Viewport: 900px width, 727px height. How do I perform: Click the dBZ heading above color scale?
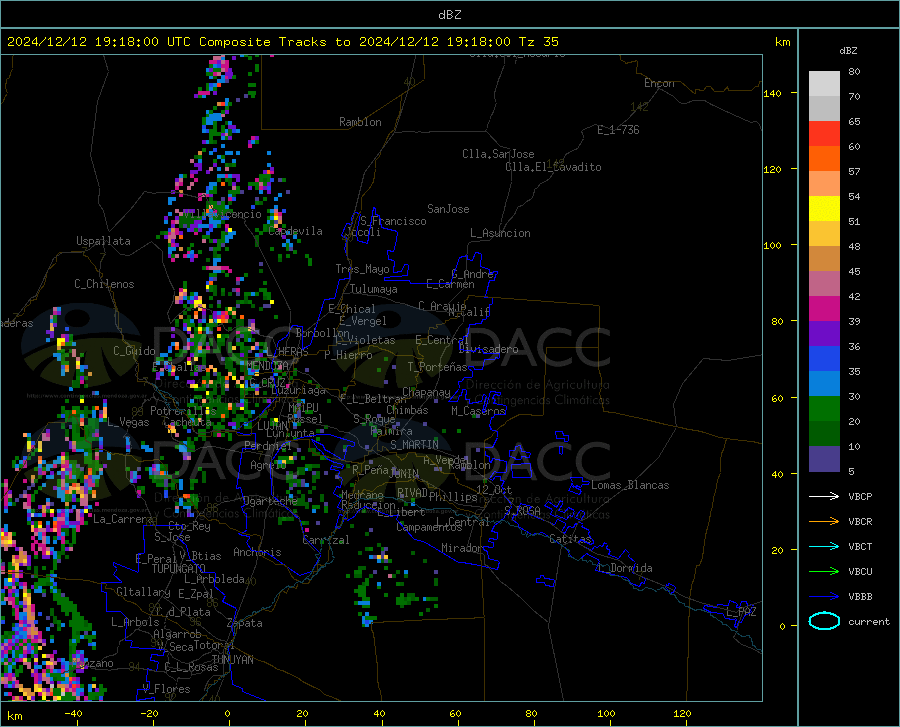coord(848,50)
